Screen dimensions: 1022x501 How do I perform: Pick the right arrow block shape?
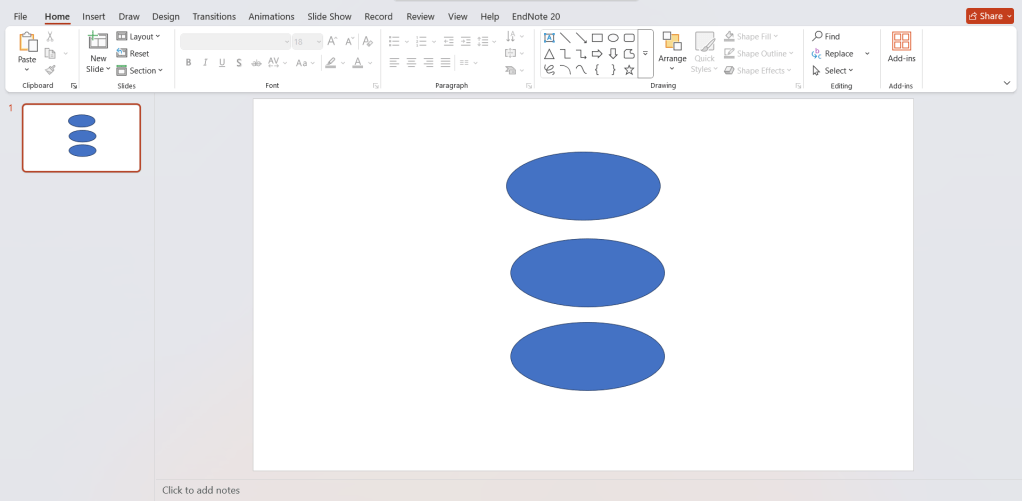[597, 54]
